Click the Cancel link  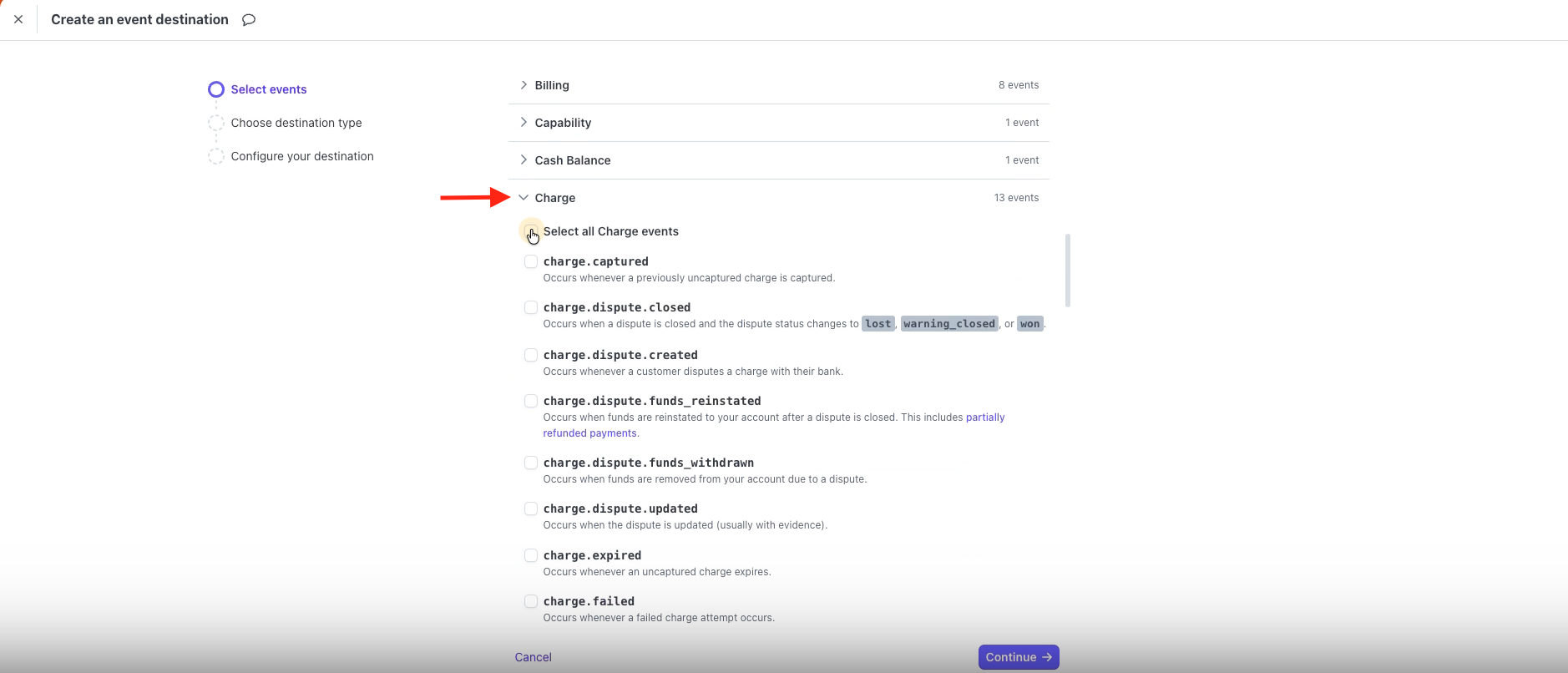point(533,657)
